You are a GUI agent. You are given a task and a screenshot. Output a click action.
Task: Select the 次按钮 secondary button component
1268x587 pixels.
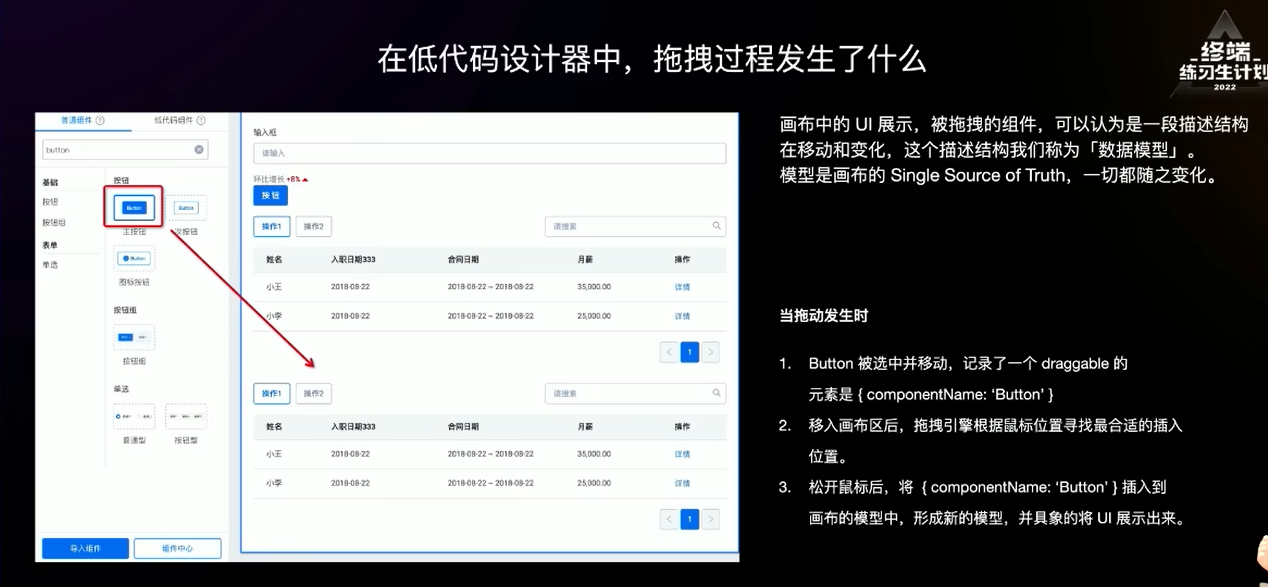click(186, 208)
